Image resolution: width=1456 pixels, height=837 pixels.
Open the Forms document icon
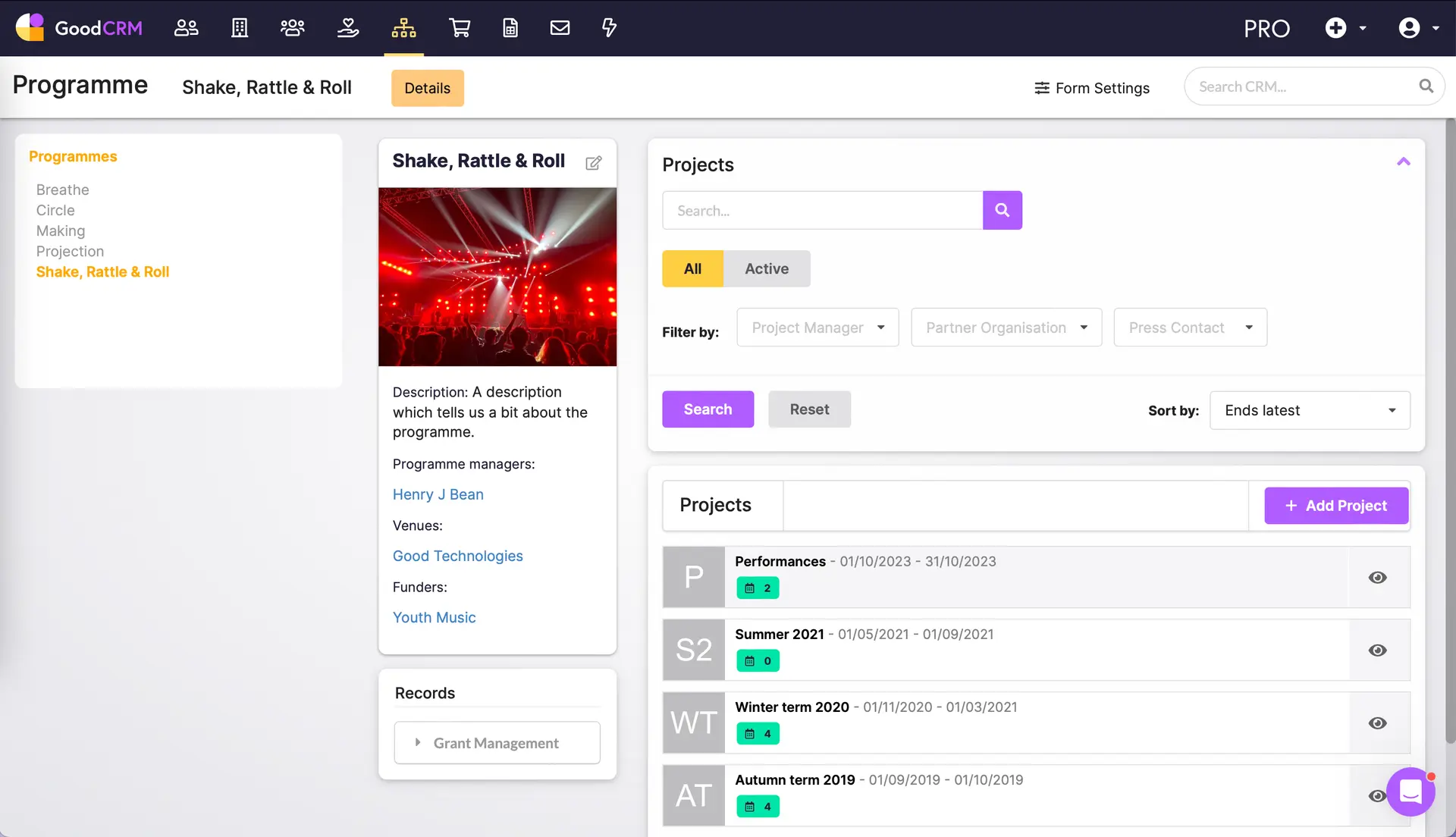(510, 28)
